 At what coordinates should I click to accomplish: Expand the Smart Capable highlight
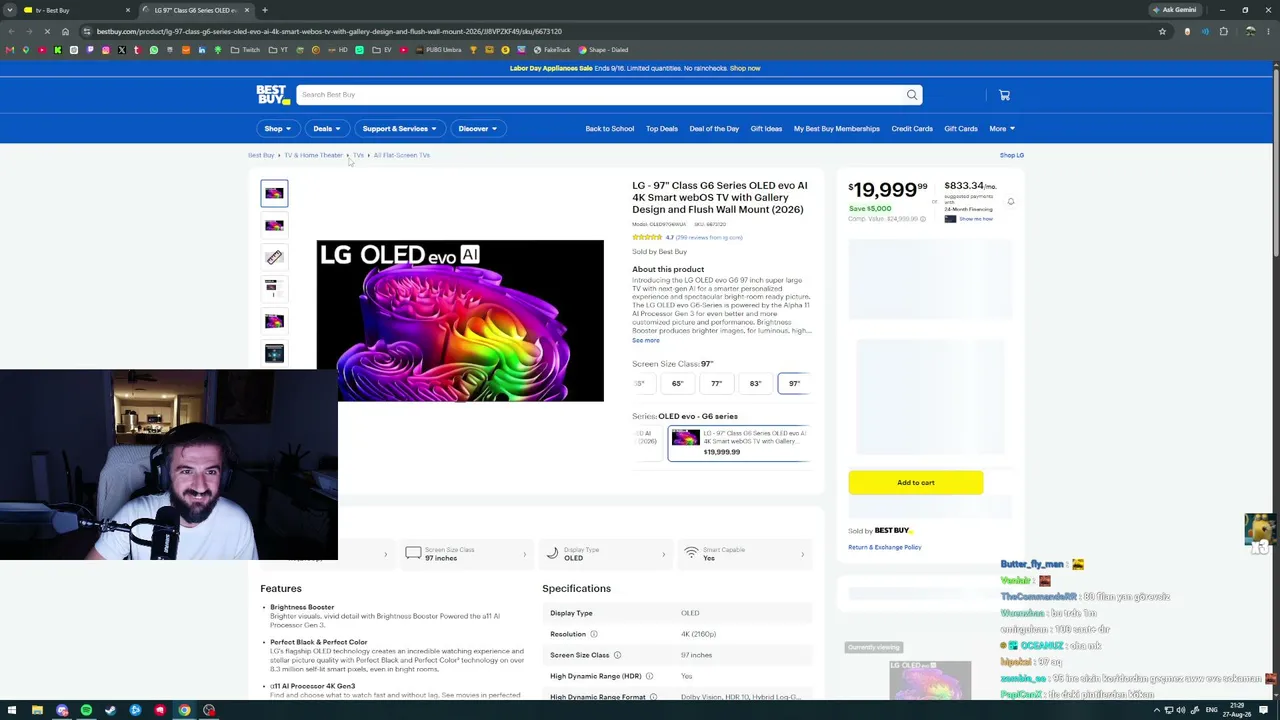[743, 554]
